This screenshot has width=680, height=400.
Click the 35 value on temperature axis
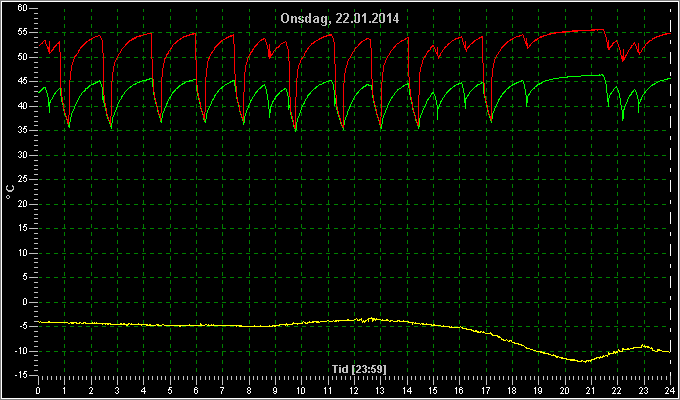(x=23, y=131)
